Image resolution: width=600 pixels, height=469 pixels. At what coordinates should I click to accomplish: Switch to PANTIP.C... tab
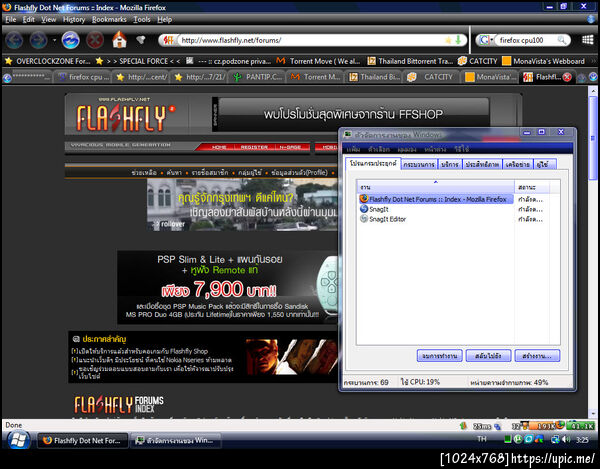[x=258, y=77]
